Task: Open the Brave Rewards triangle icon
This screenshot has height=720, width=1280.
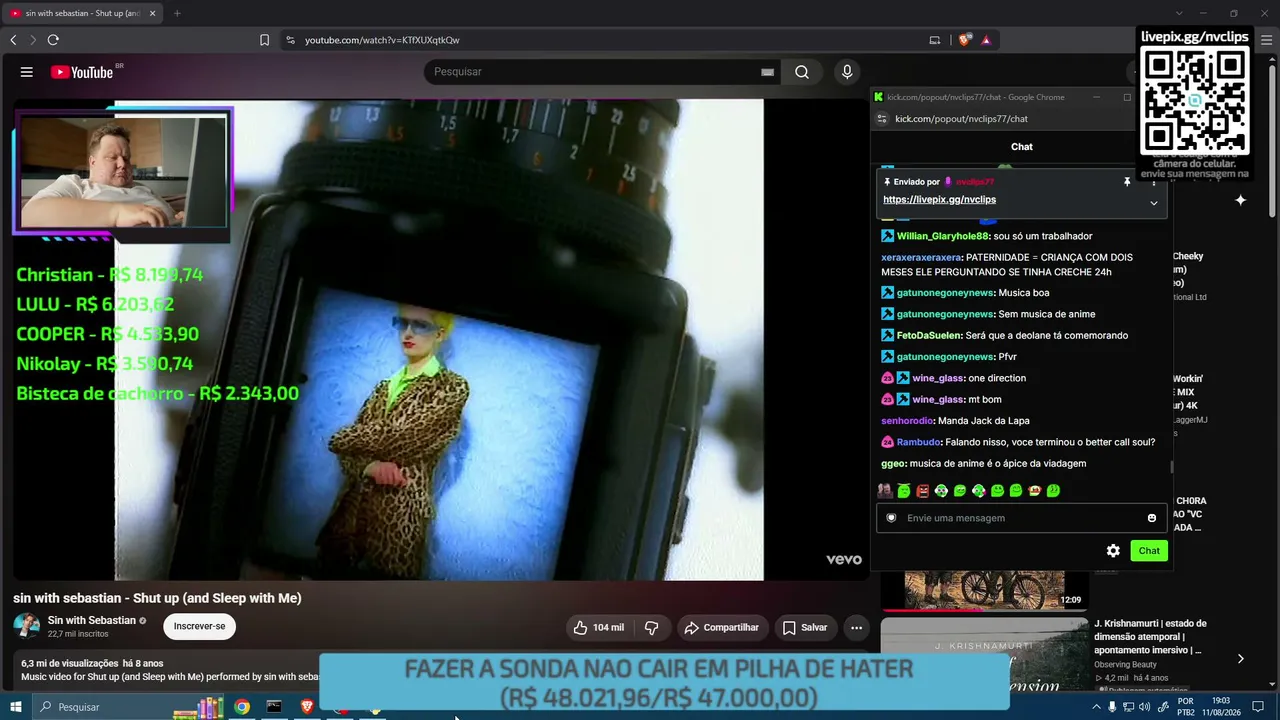Action: 986,40
